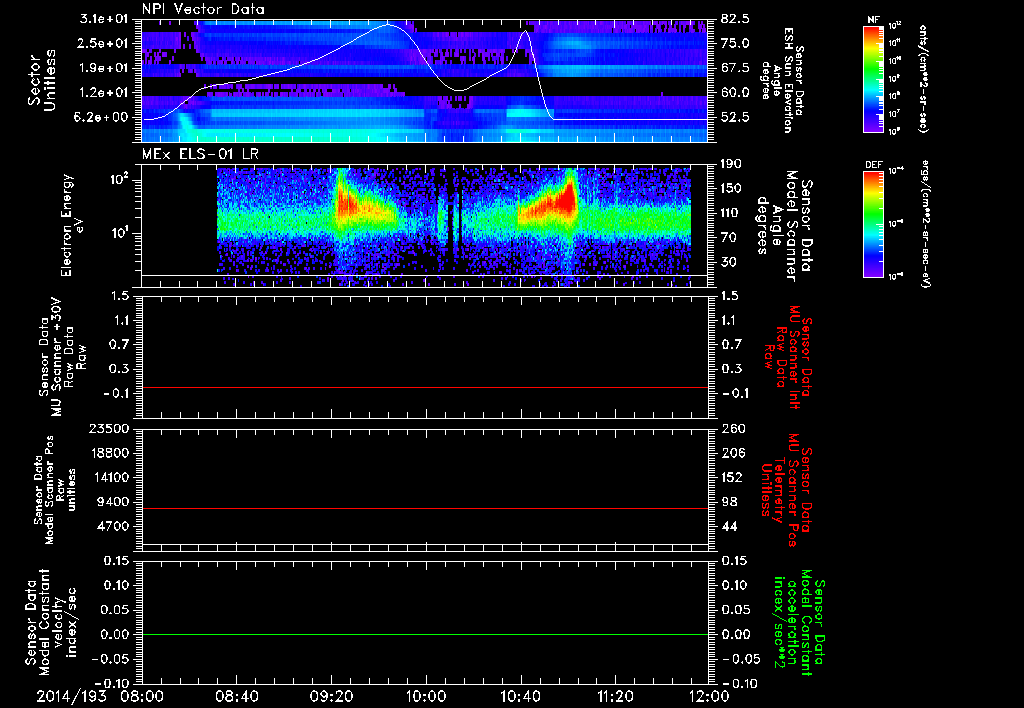Click the "44" telemetry tick label
The image size is (1024, 708).
click(x=729, y=526)
